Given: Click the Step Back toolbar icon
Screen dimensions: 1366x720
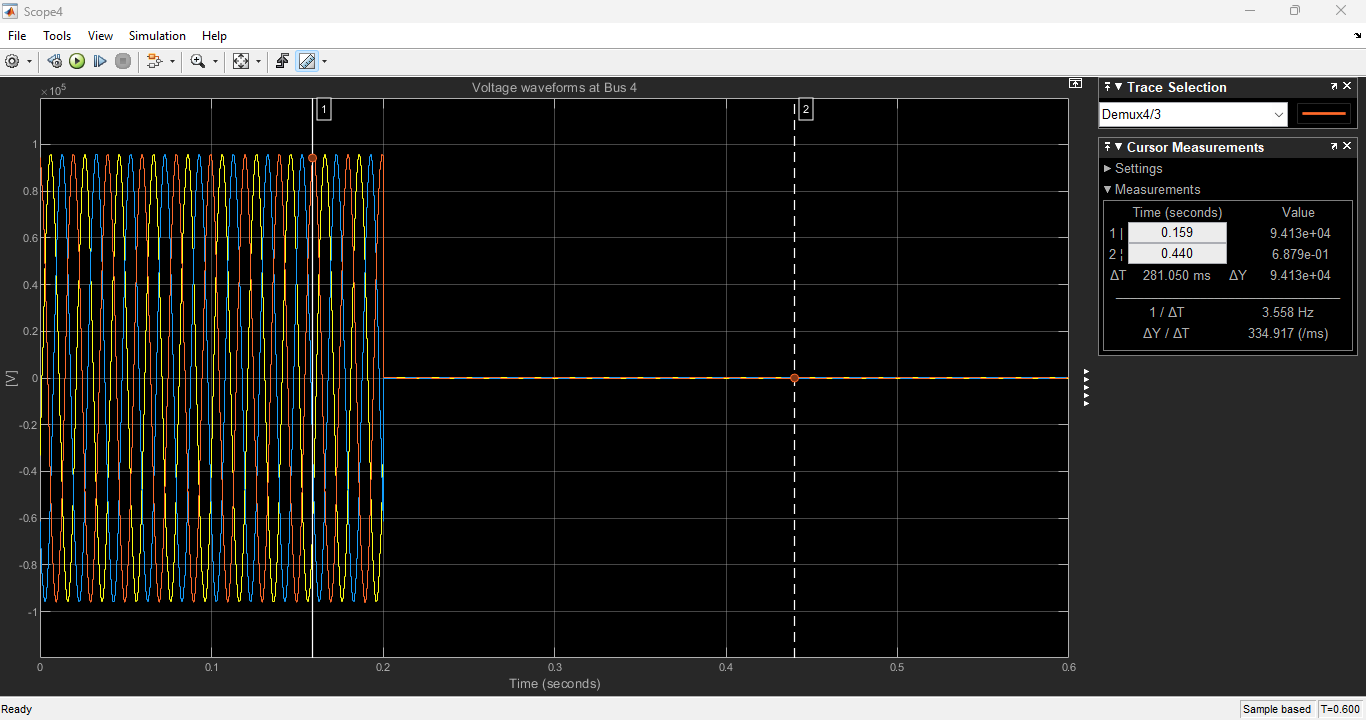Looking at the screenshot, I should coord(54,61).
